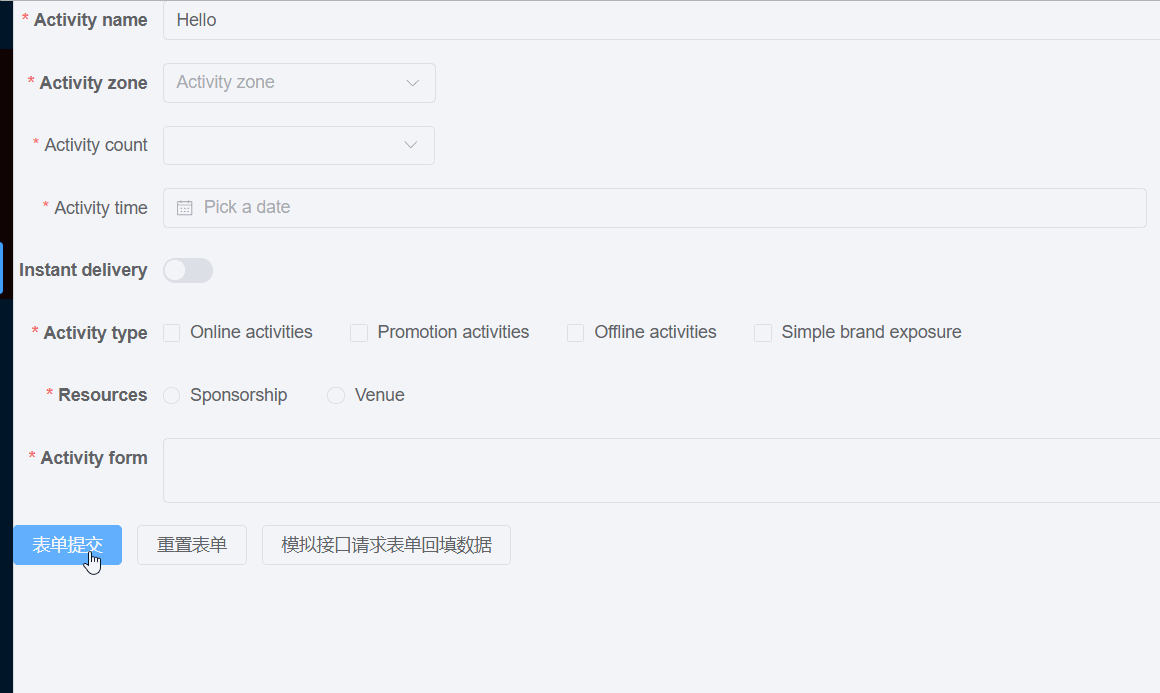1160x693 pixels.
Task: Click the Activity form text area
Action: pos(661,470)
